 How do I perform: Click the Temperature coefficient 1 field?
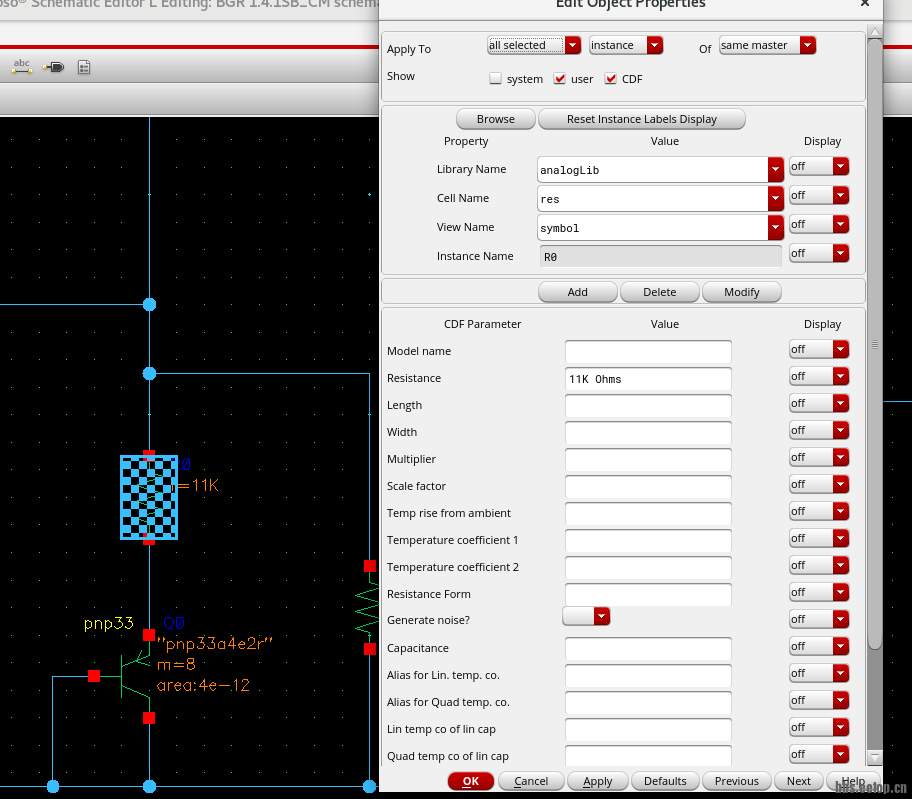click(648, 541)
